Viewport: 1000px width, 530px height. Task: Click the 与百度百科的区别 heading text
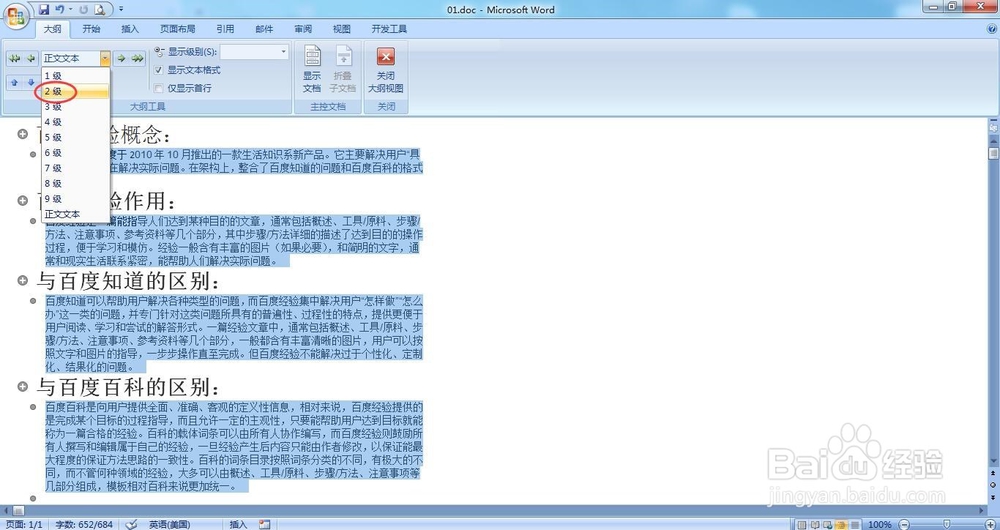[127, 387]
